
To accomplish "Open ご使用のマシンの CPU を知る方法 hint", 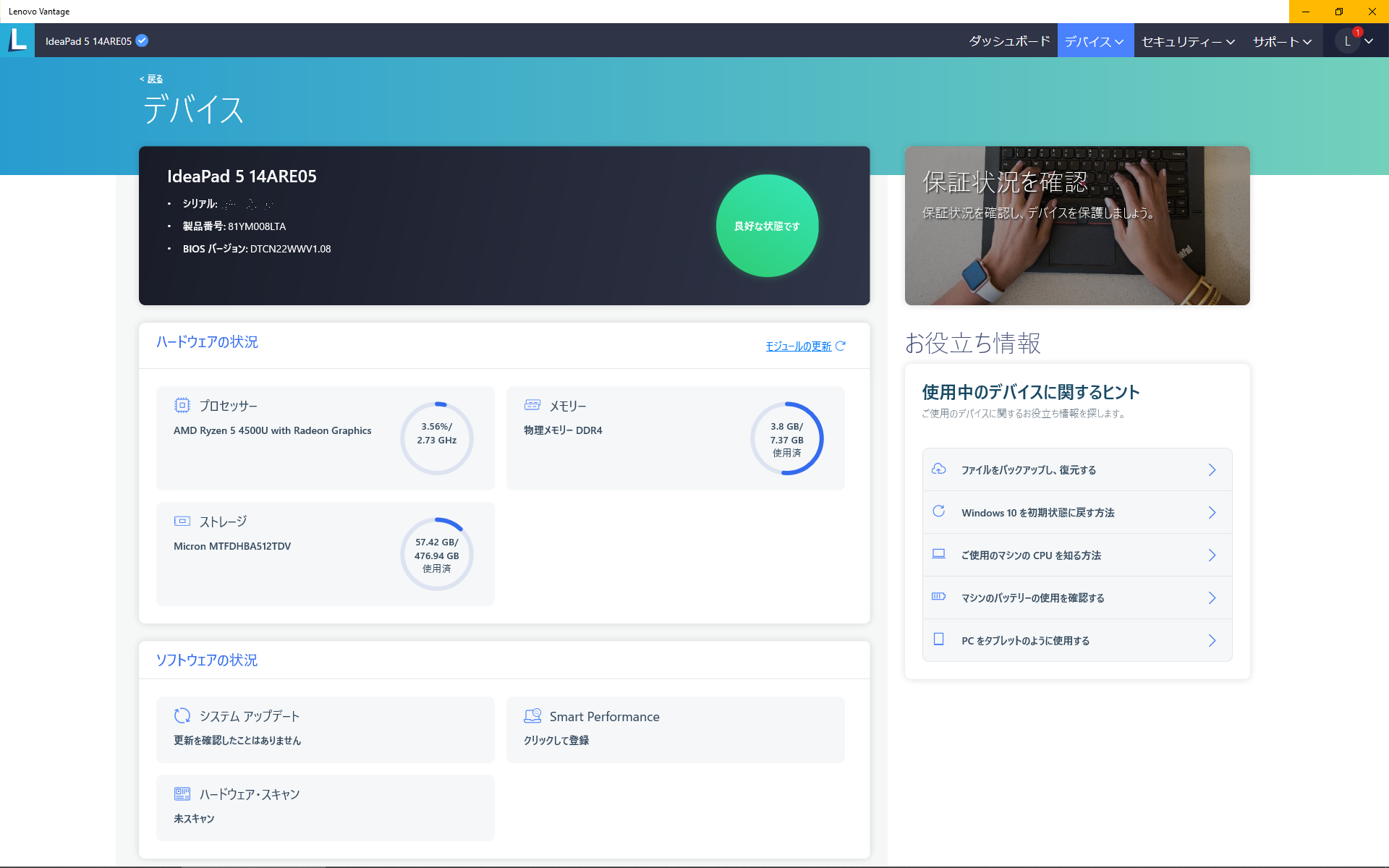I will pyautogui.click(x=1077, y=555).
